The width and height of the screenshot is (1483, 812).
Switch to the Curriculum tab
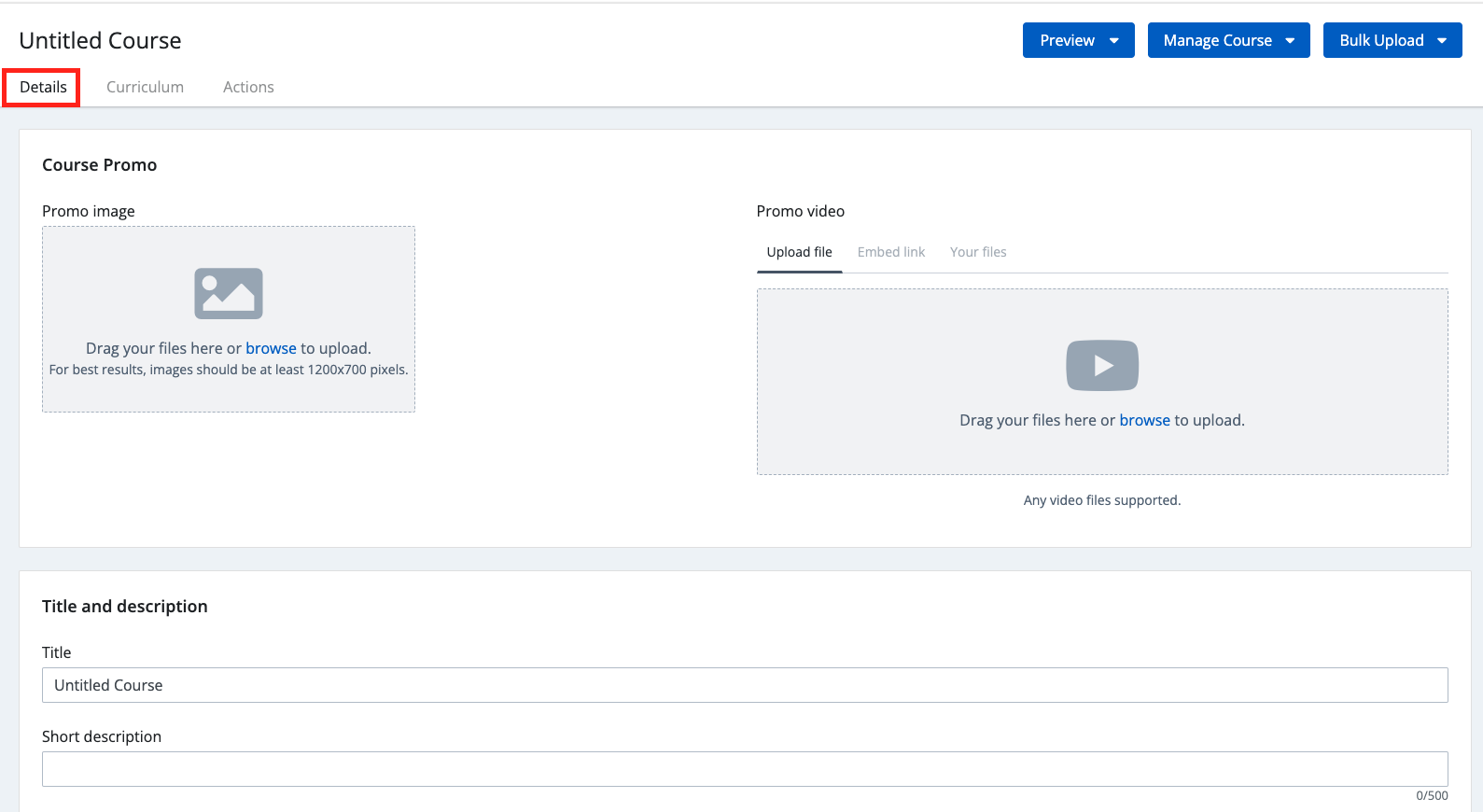click(145, 87)
